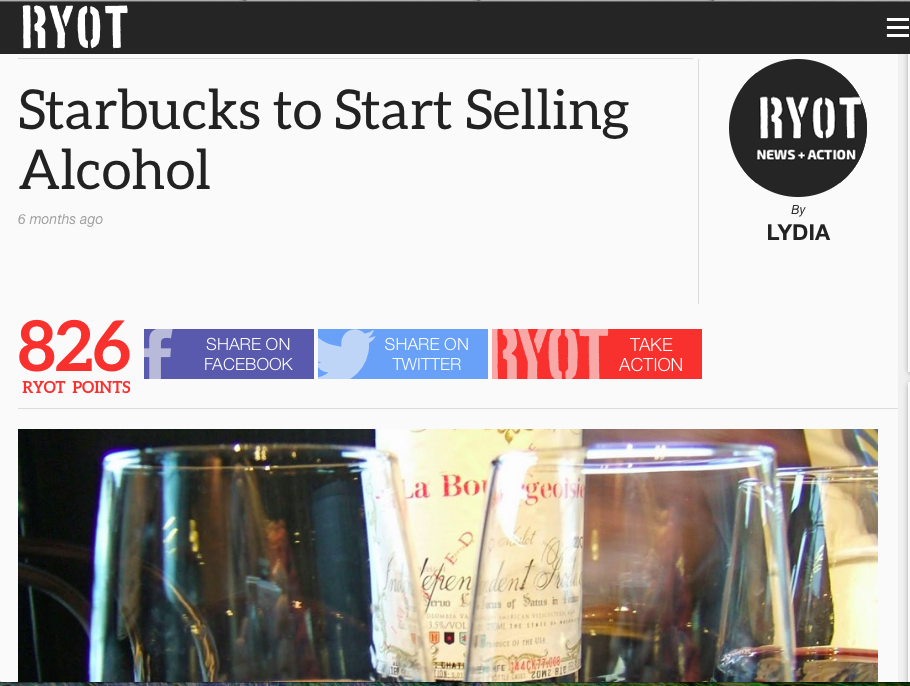The image size is (910, 686).
Task: Click the RYOT logo in the top bar
Action: pos(74,27)
